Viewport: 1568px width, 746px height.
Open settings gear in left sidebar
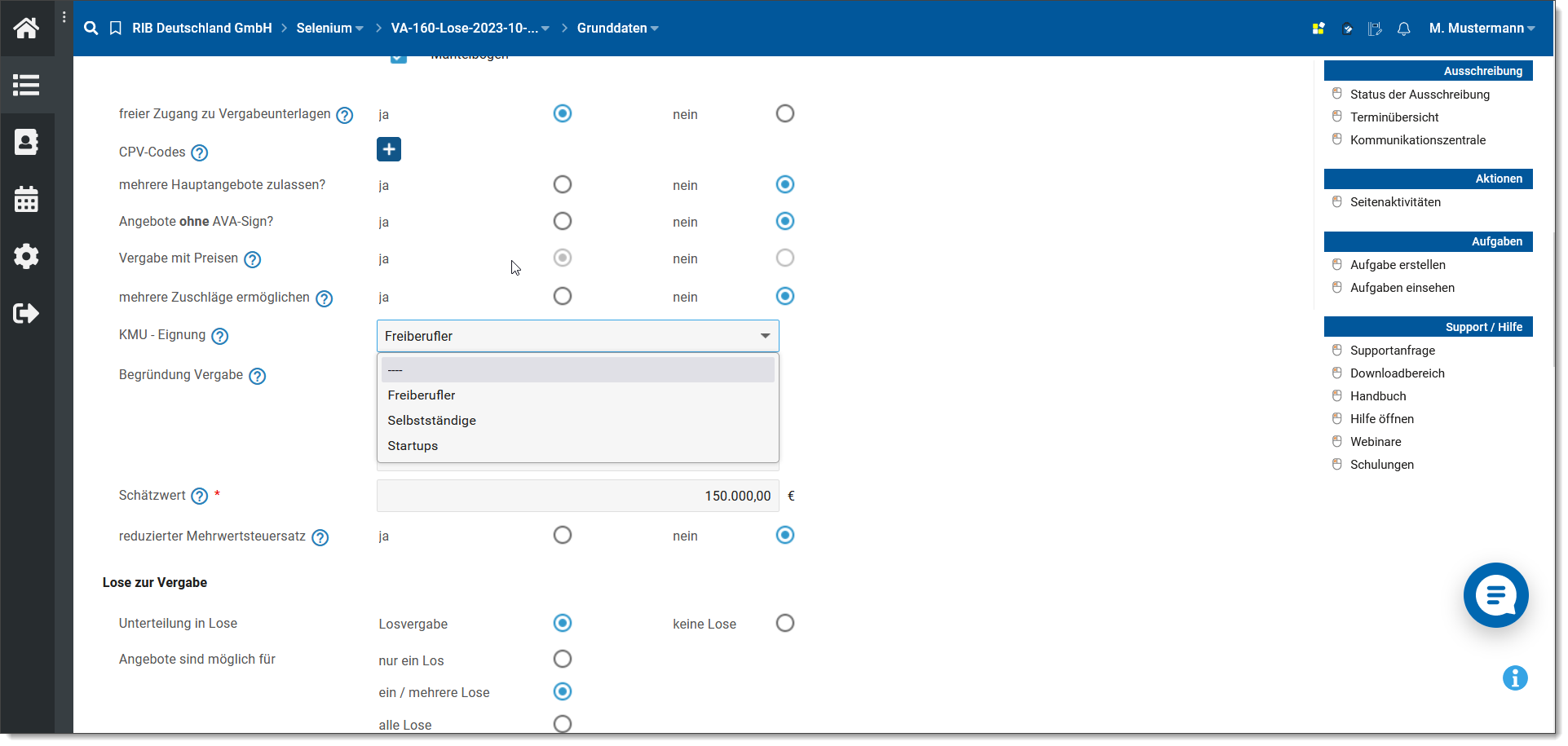coord(26,256)
